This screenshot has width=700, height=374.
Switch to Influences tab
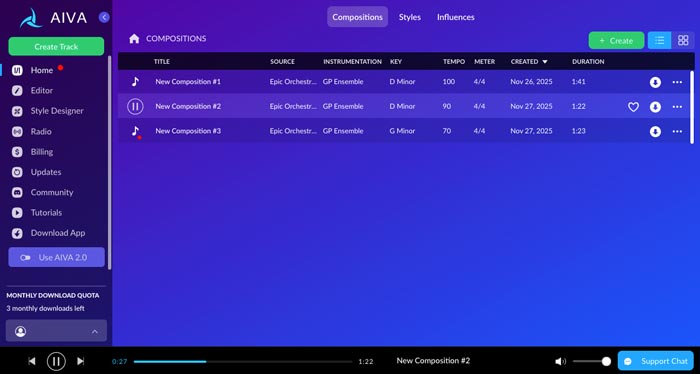(455, 17)
